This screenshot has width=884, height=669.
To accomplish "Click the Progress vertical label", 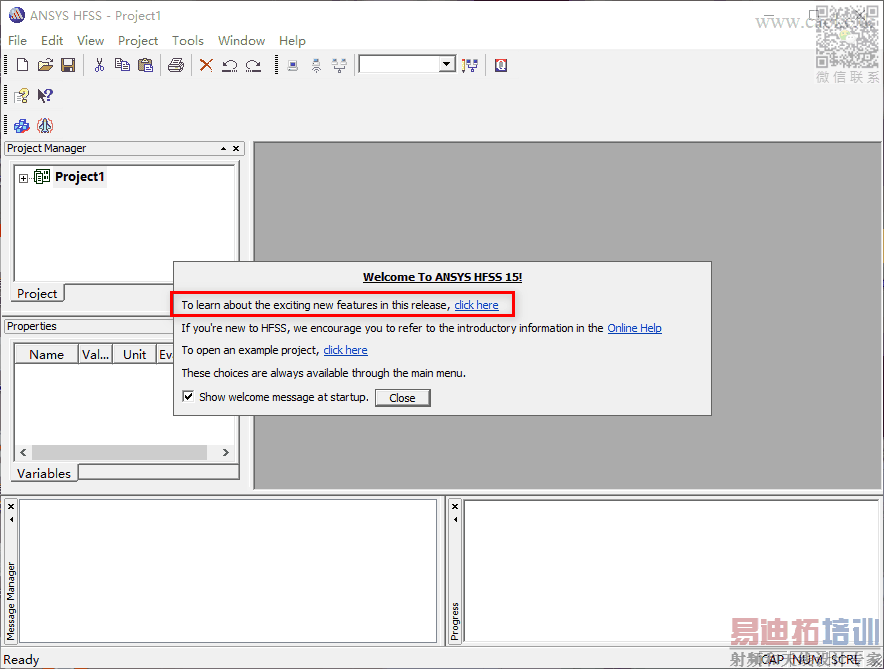I will click(455, 621).
